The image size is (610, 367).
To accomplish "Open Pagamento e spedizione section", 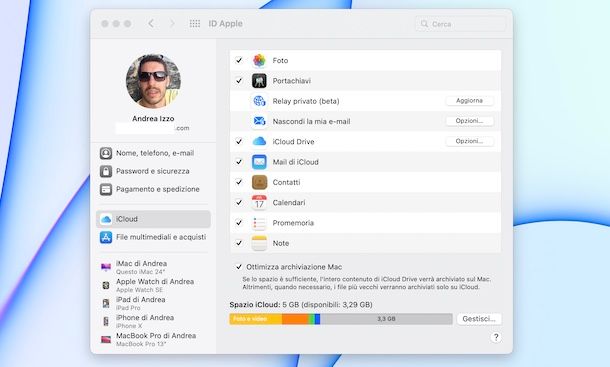I will pos(153,189).
